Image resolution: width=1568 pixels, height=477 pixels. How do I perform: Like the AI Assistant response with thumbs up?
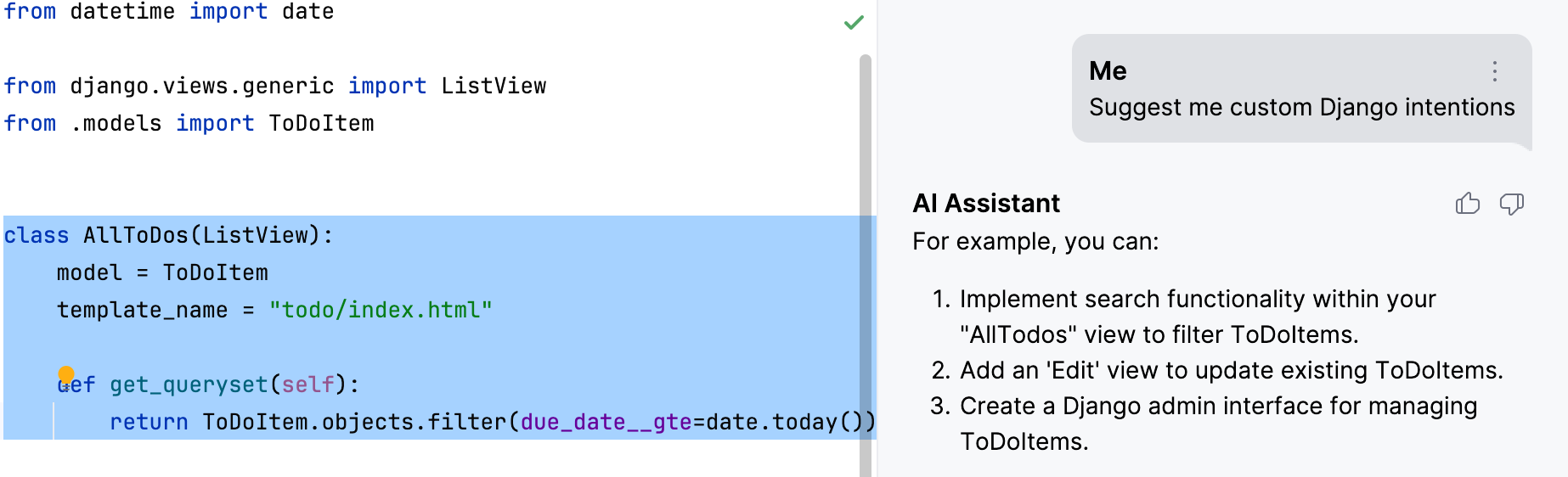(1467, 204)
